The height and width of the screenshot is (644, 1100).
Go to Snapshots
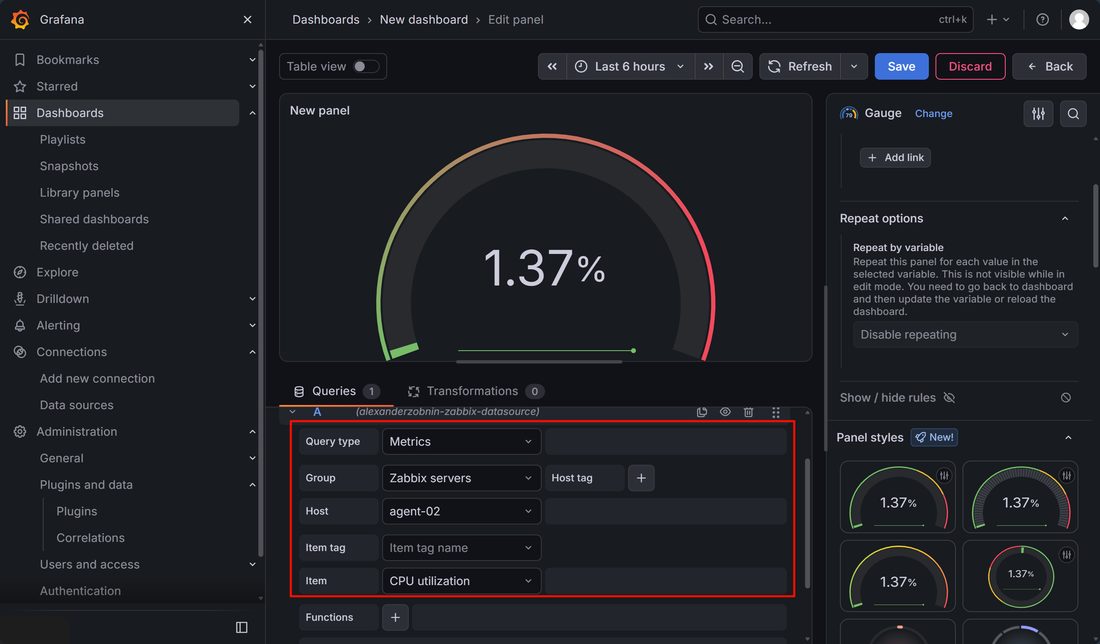69,166
